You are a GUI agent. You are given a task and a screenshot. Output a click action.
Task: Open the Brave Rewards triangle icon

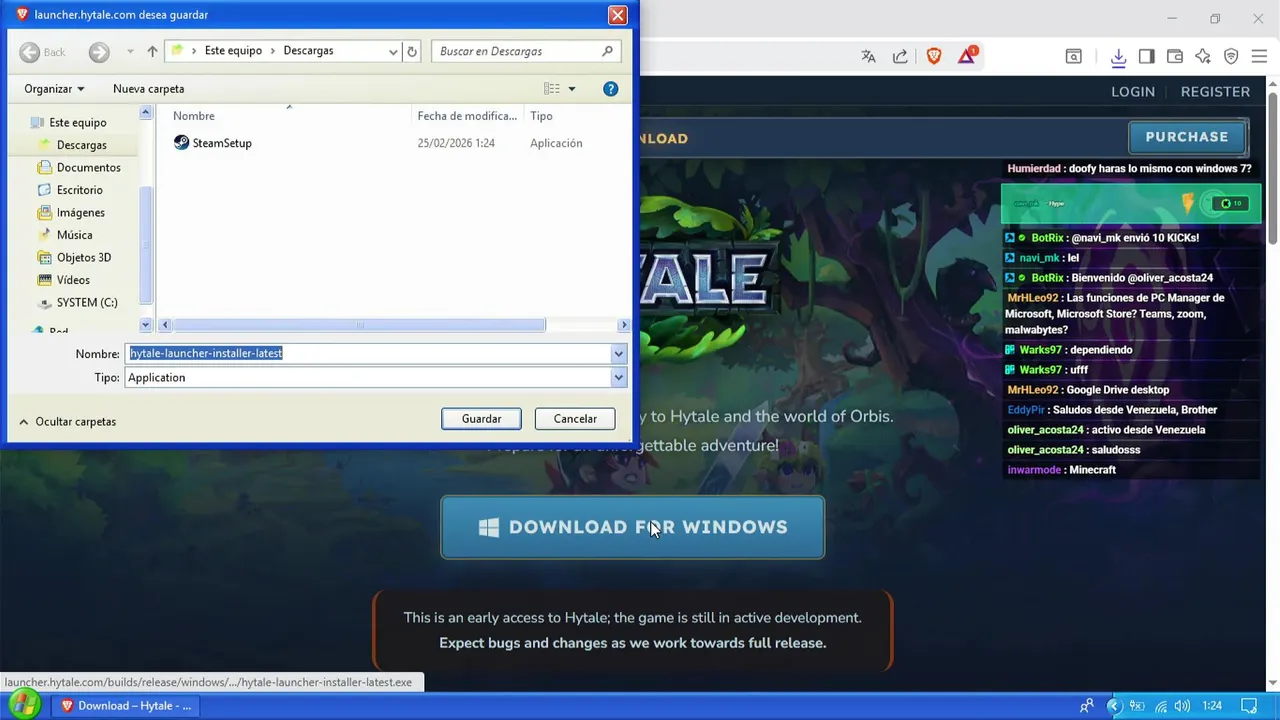tap(967, 56)
